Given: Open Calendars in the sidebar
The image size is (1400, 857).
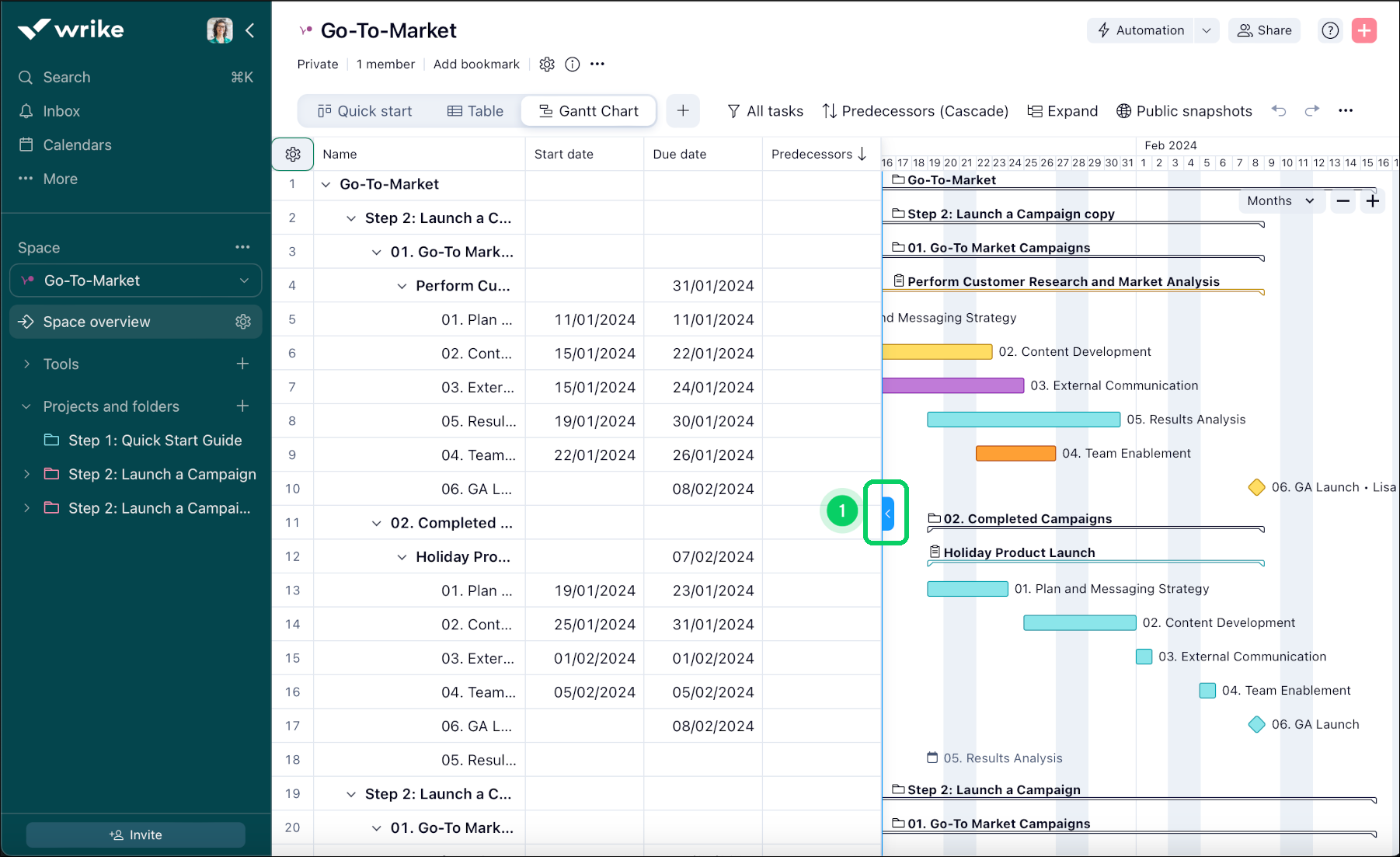Looking at the screenshot, I should (x=75, y=145).
